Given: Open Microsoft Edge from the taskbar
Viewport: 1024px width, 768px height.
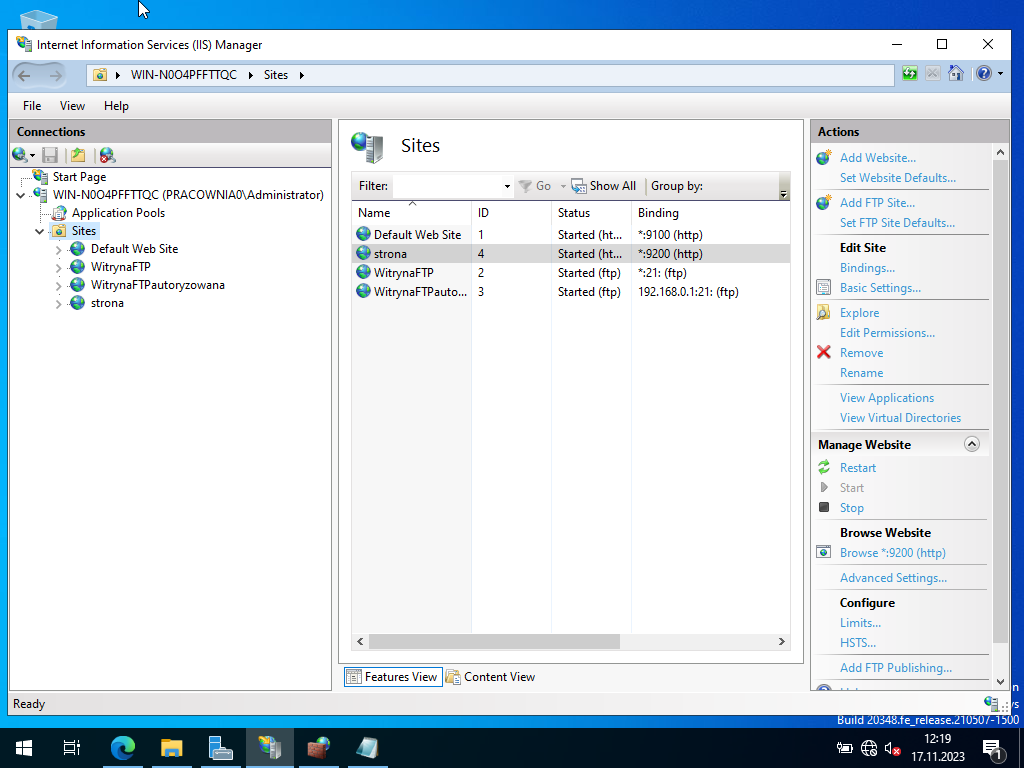Looking at the screenshot, I should pos(123,748).
